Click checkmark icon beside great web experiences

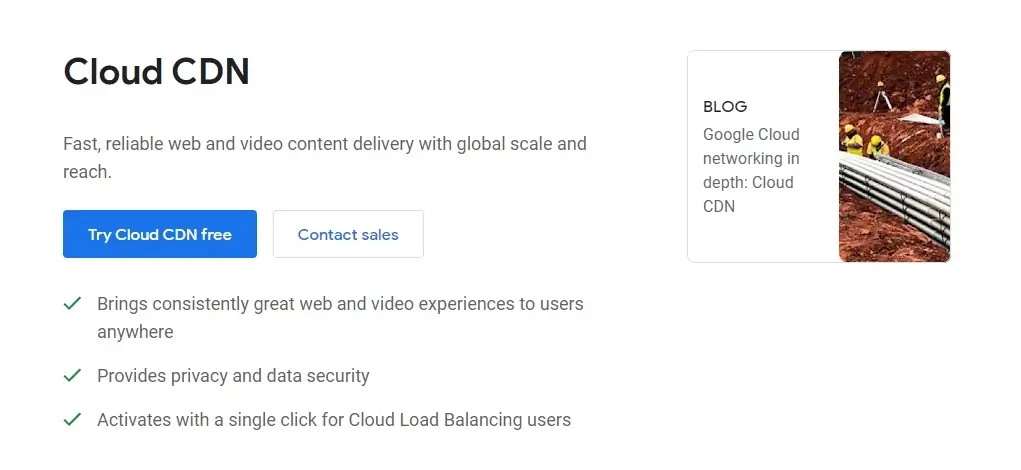72,303
